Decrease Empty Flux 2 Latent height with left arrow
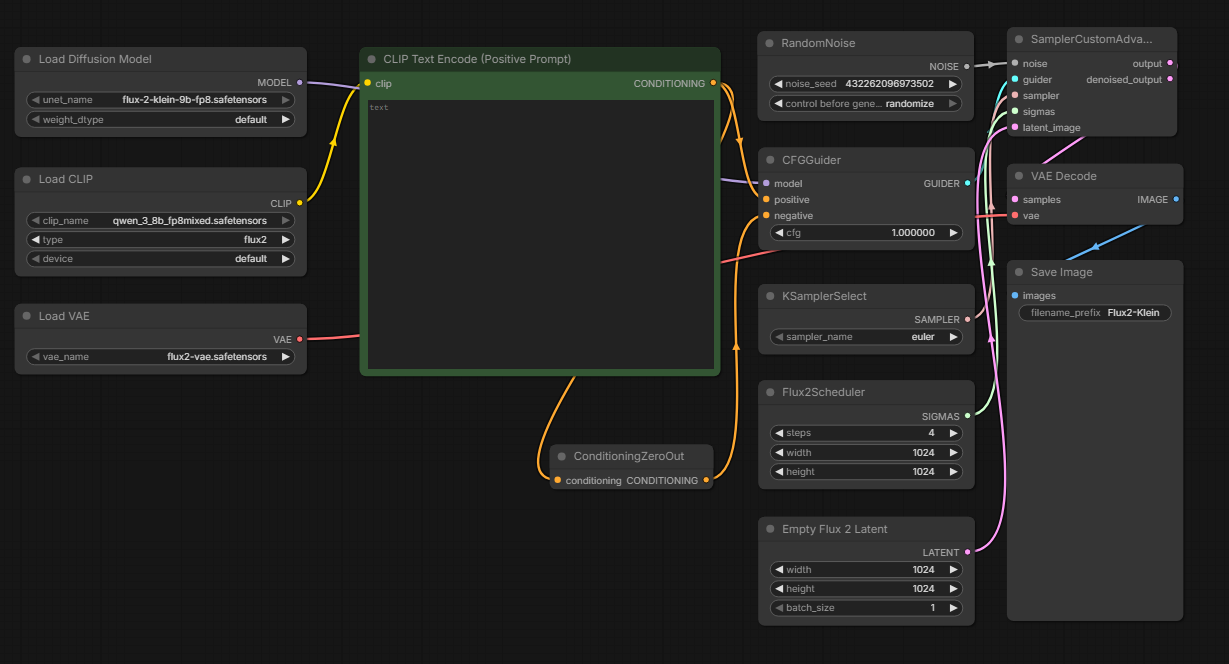Image resolution: width=1229 pixels, height=664 pixels. pyautogui.click(x=779, y=589)
